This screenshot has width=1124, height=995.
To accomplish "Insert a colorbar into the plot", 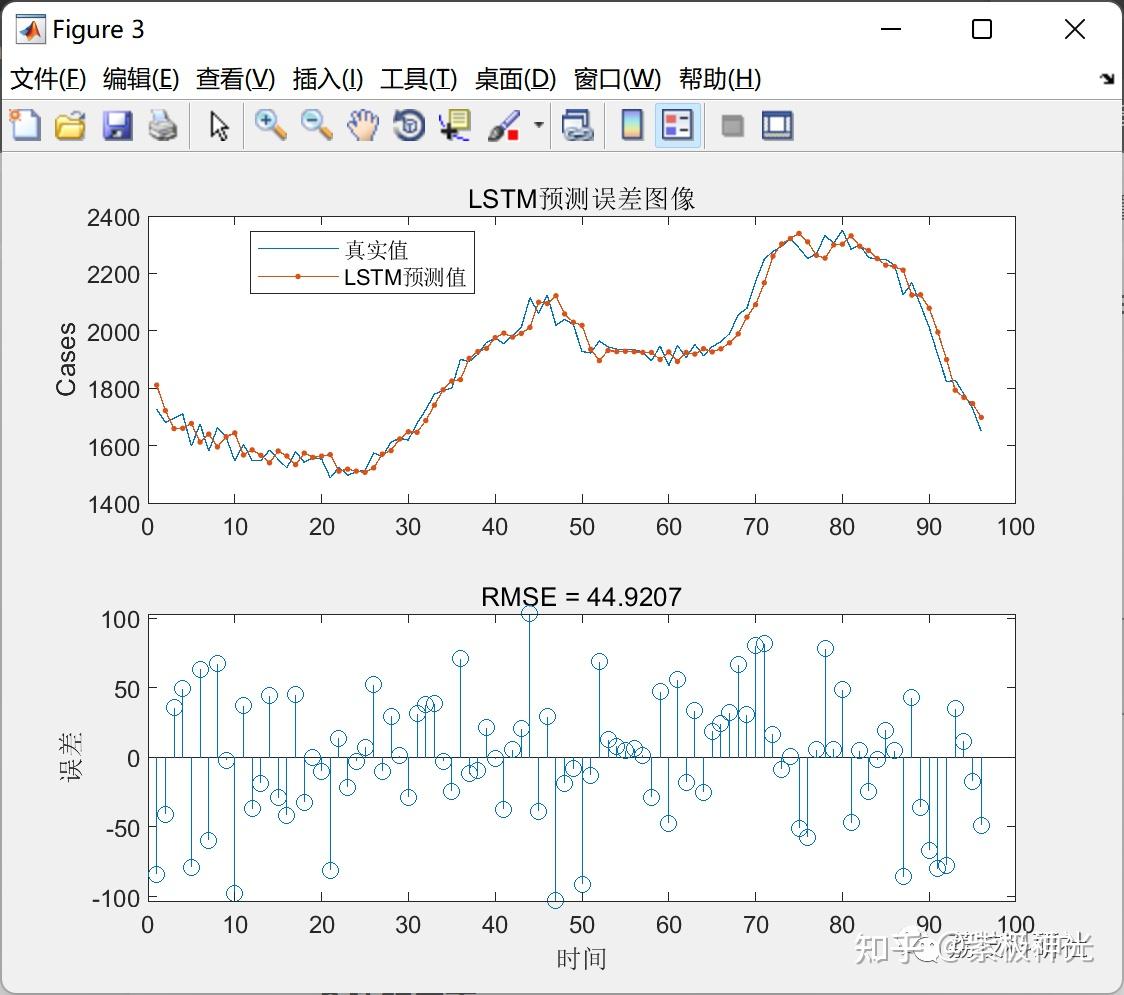I will [x=632, y=125].
